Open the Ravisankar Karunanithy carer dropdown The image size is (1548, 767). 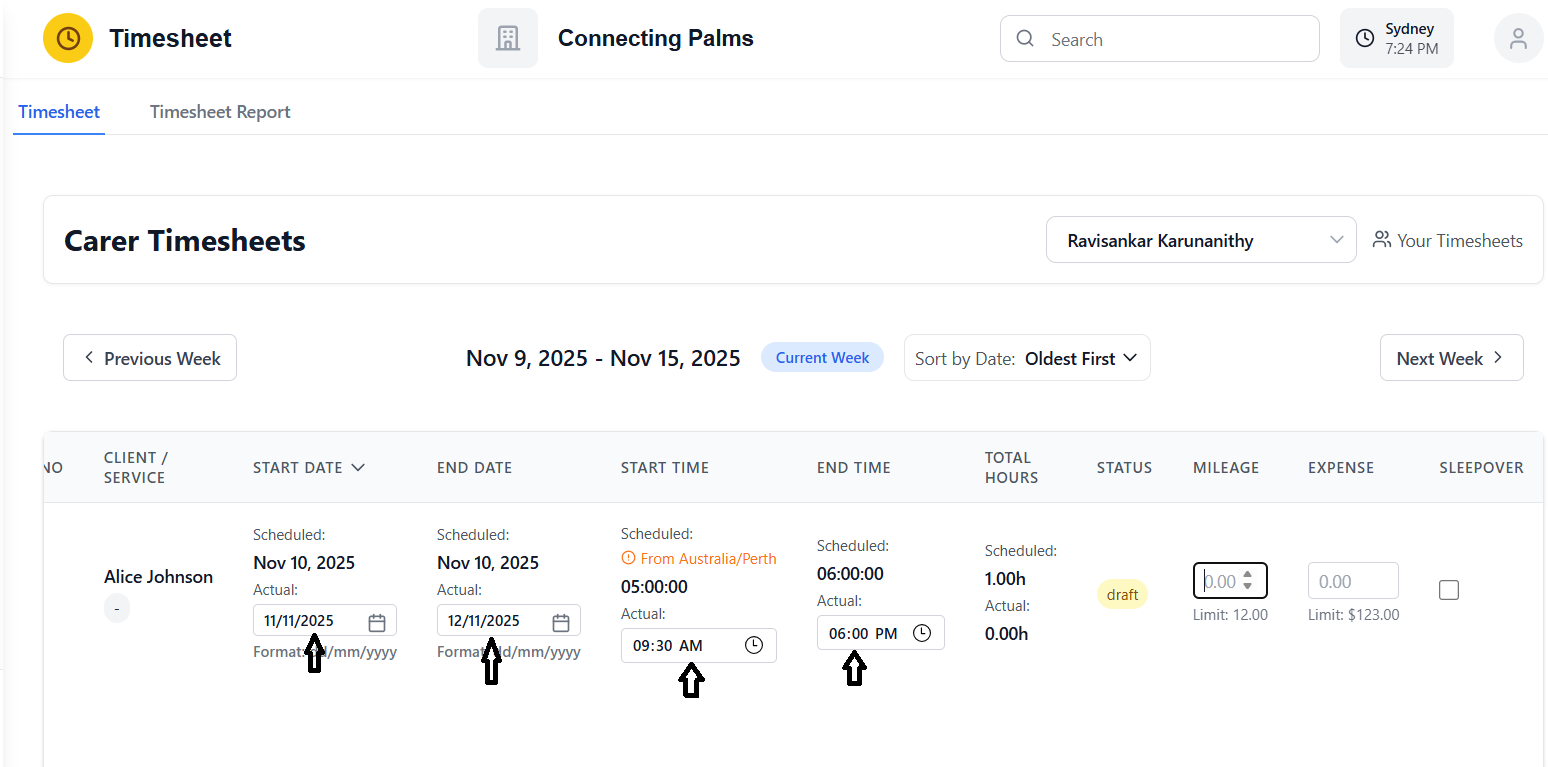click(1200, 240)
